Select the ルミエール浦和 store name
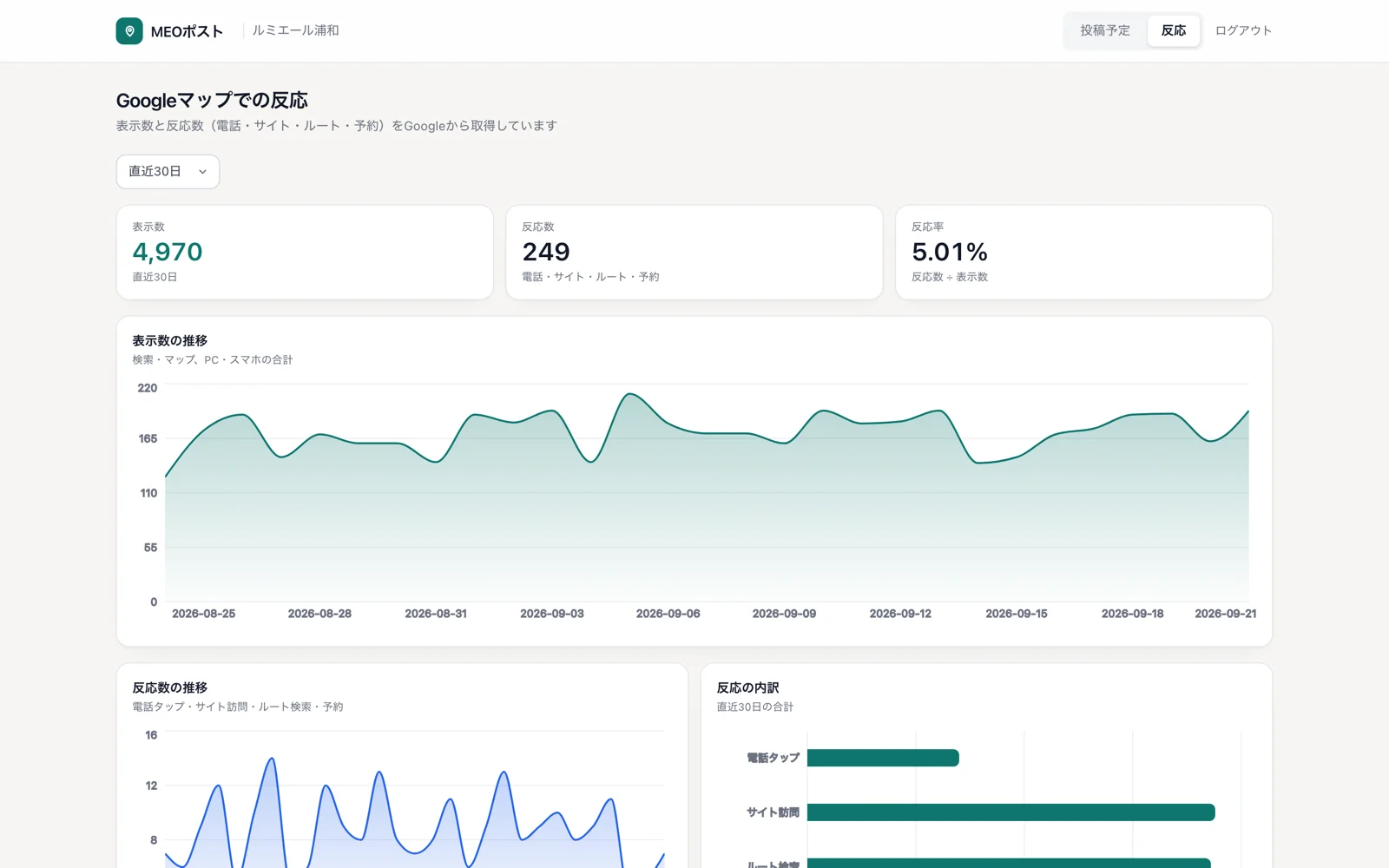Screen dimensions: 1389x868 295,30
